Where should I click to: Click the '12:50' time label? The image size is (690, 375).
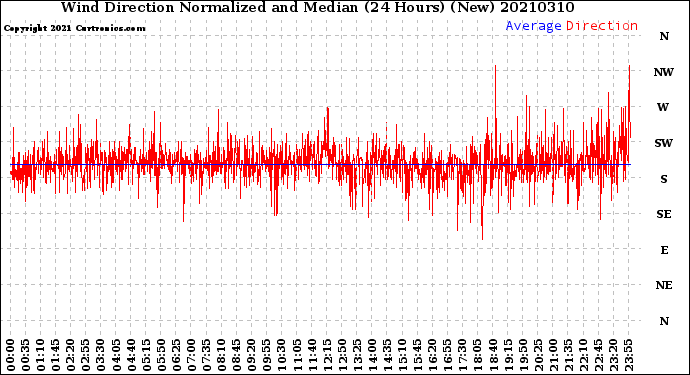point(342,355)
